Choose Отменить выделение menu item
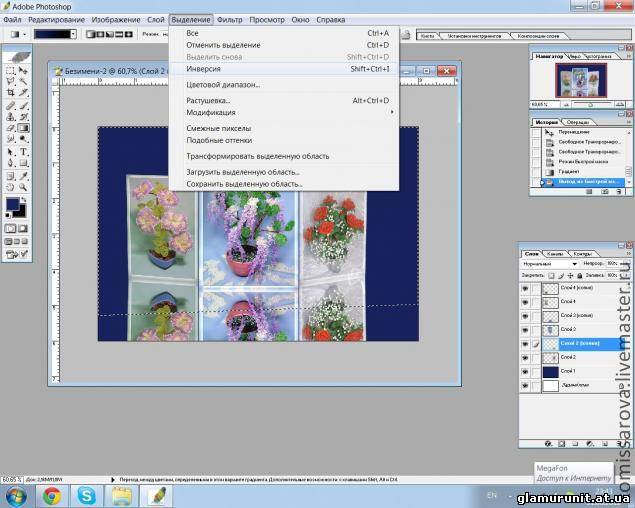This screenshot has width=635, height=508. click(284, 45)
